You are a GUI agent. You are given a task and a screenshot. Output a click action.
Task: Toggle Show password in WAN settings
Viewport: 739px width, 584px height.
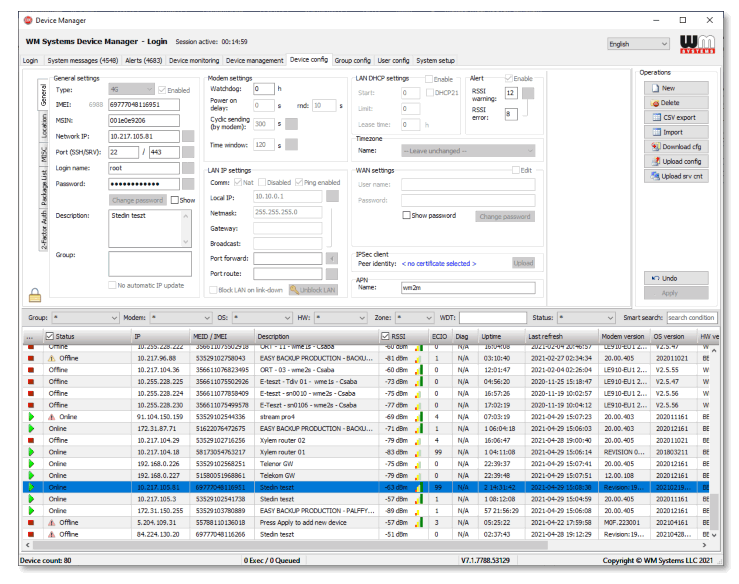click(406, 215)
